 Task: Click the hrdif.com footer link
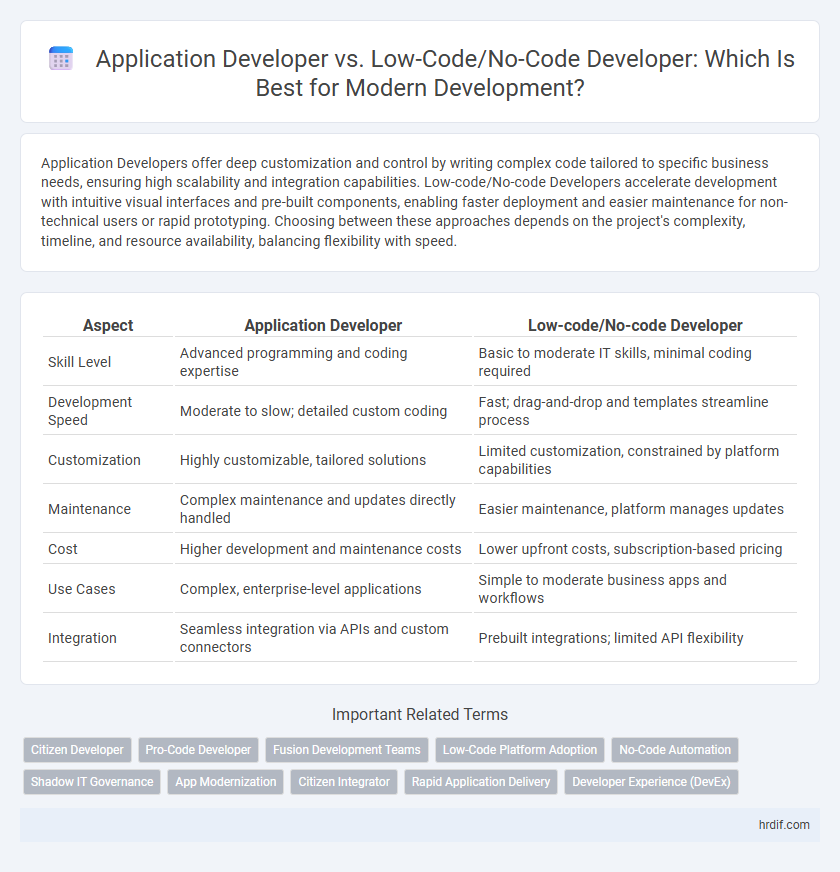click(784, 825)
